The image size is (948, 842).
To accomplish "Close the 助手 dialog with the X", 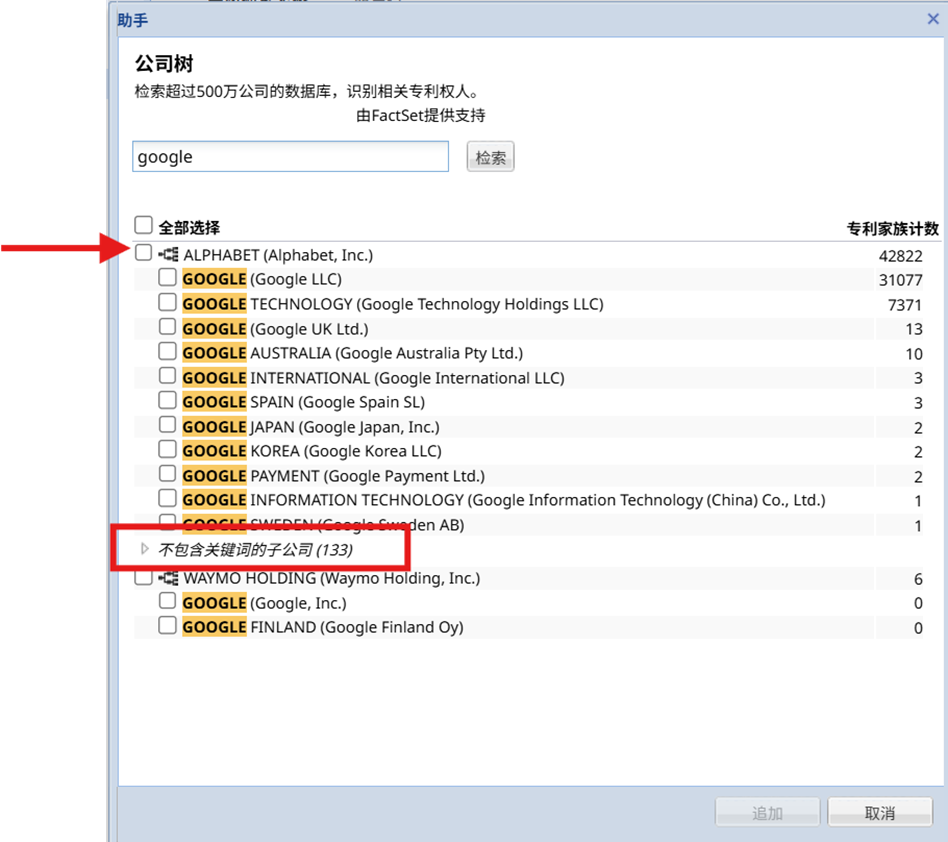I will point(933,19).
